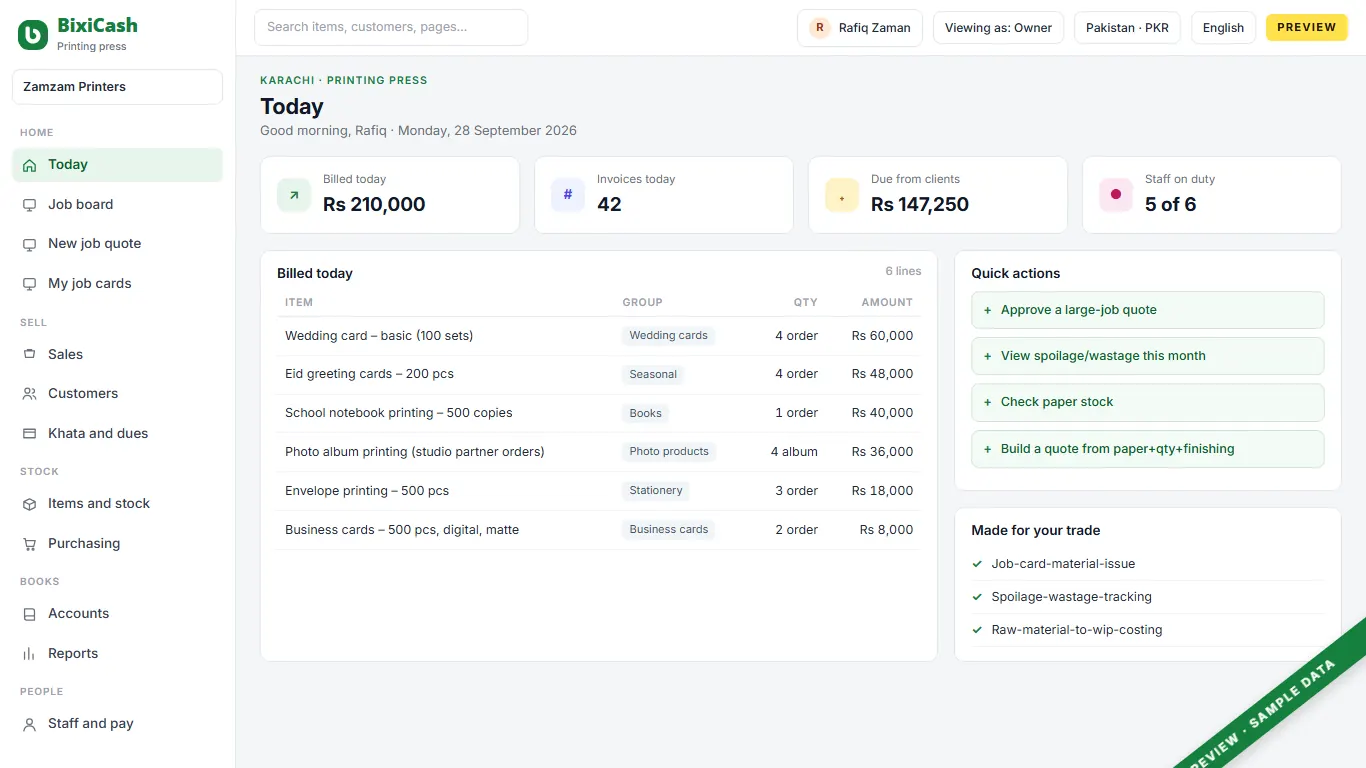Click Check paper stock quick action
Image resolution: width=1366 pixels, height=768 pixels.
point(1147,402)
